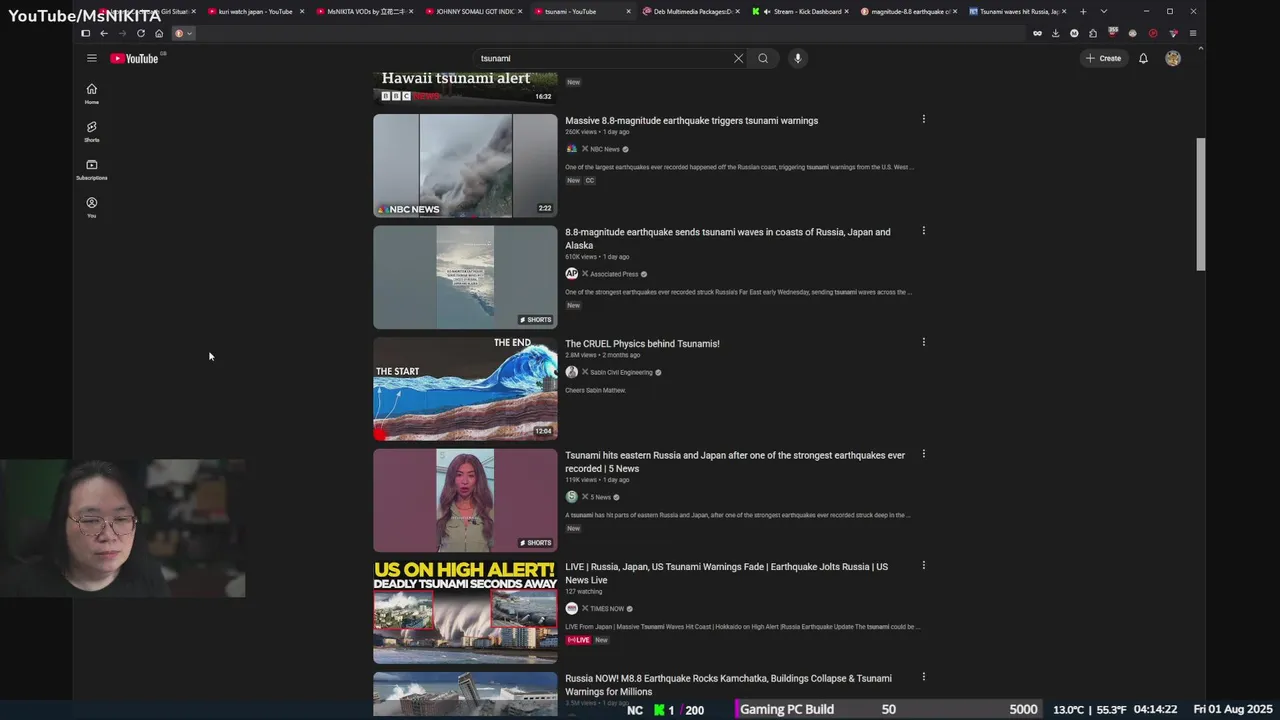This screenshot has height=720, width=1280.
Task: Switch to the MsNIKITA VODs tab
Action: coord(362,11)
